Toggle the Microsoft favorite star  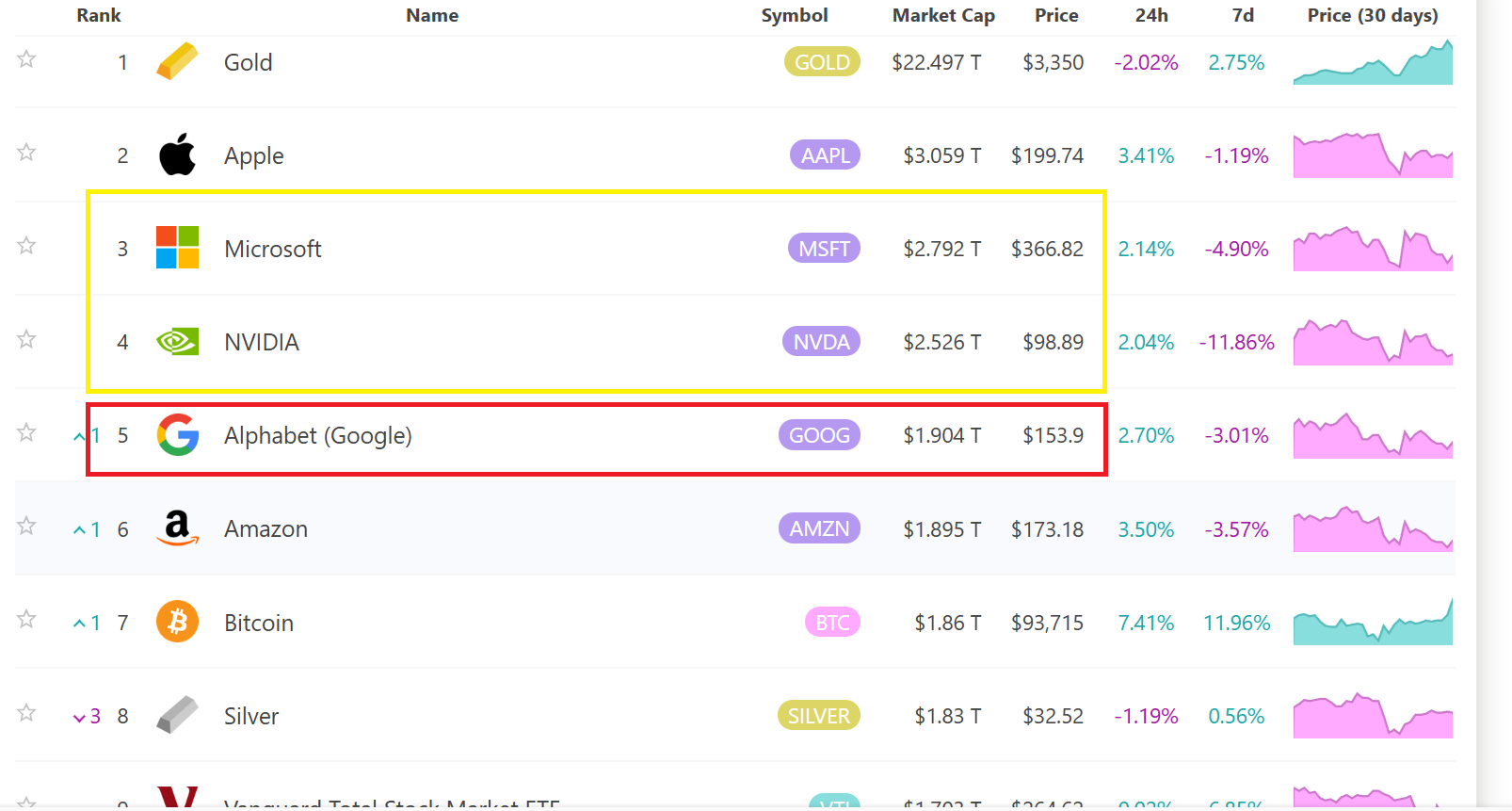point(26,246)
